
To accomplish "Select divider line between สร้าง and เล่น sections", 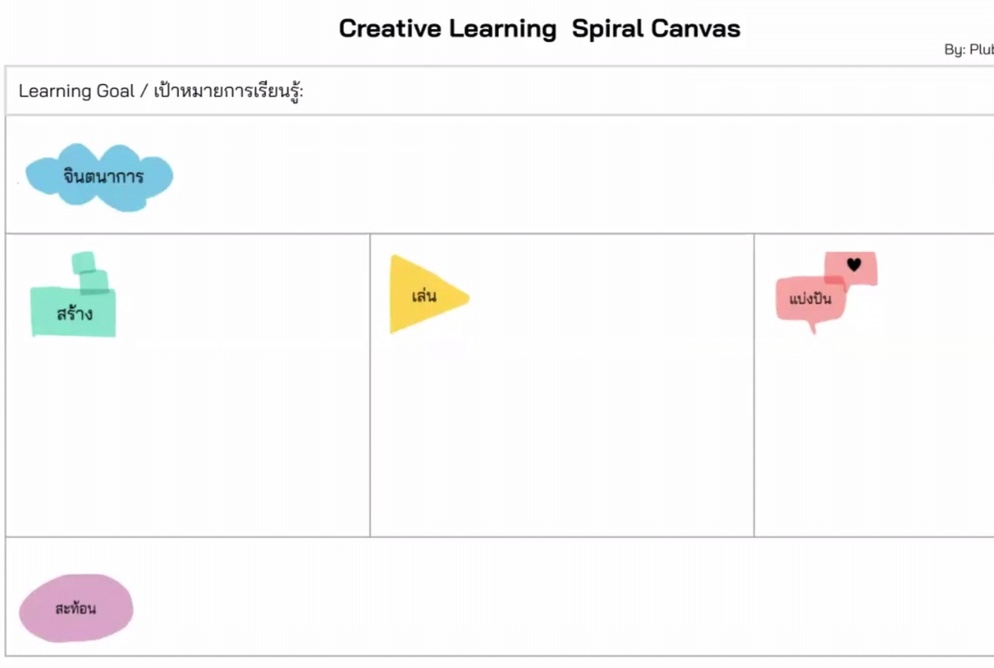I will pos(370,385).
